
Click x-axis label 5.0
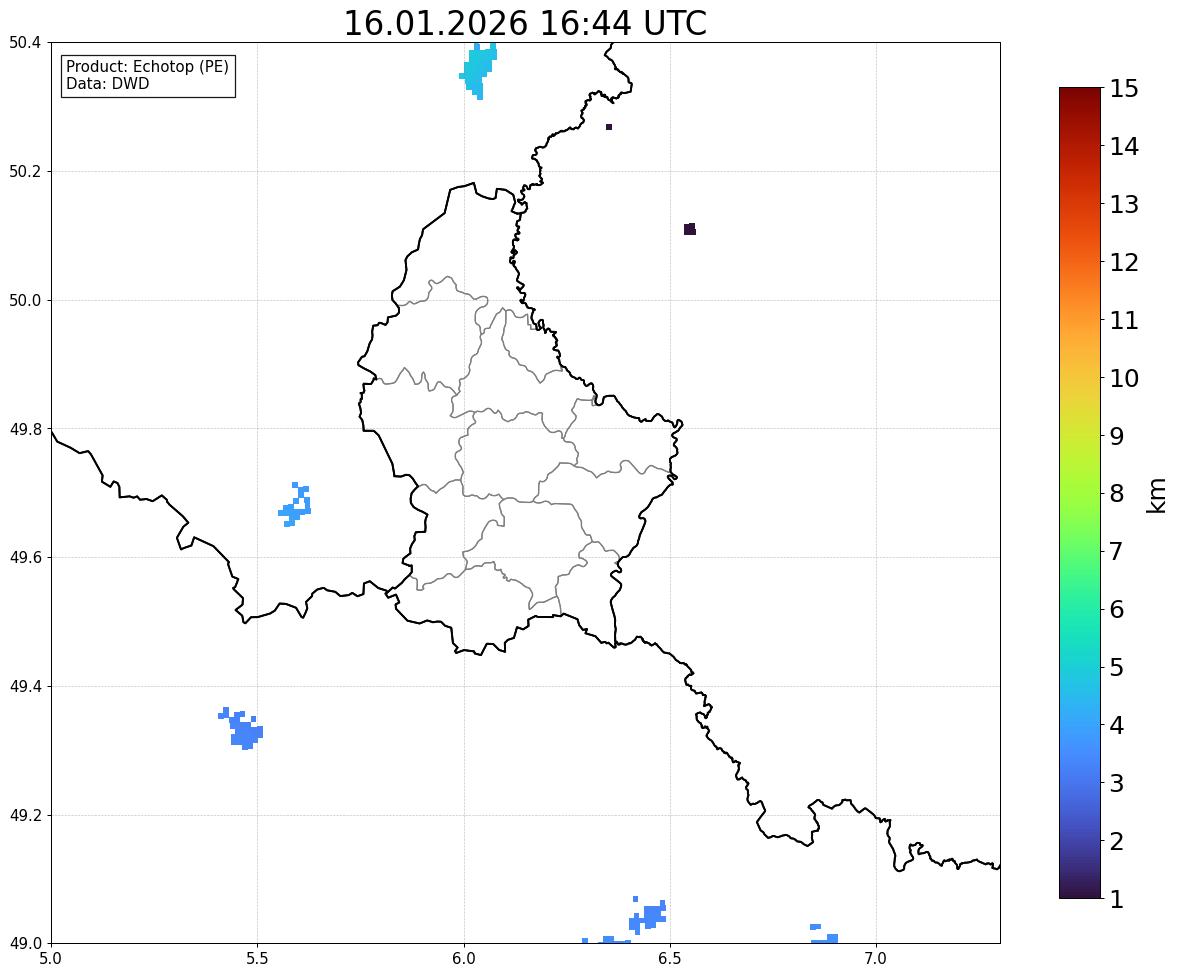(x=51, y=959)
